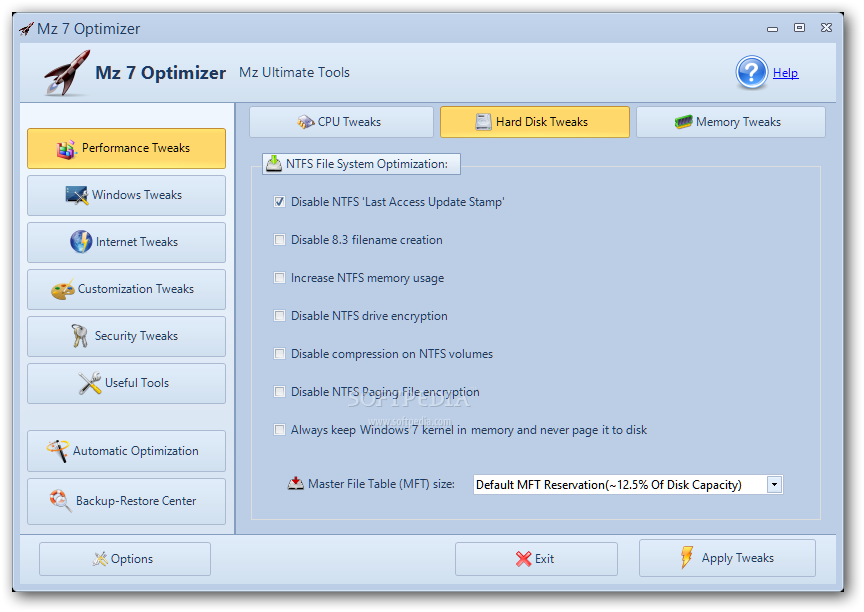Check Disable NTFS Paging File encryption
This screenshot has width=864, height=612.
pos(279,392)
